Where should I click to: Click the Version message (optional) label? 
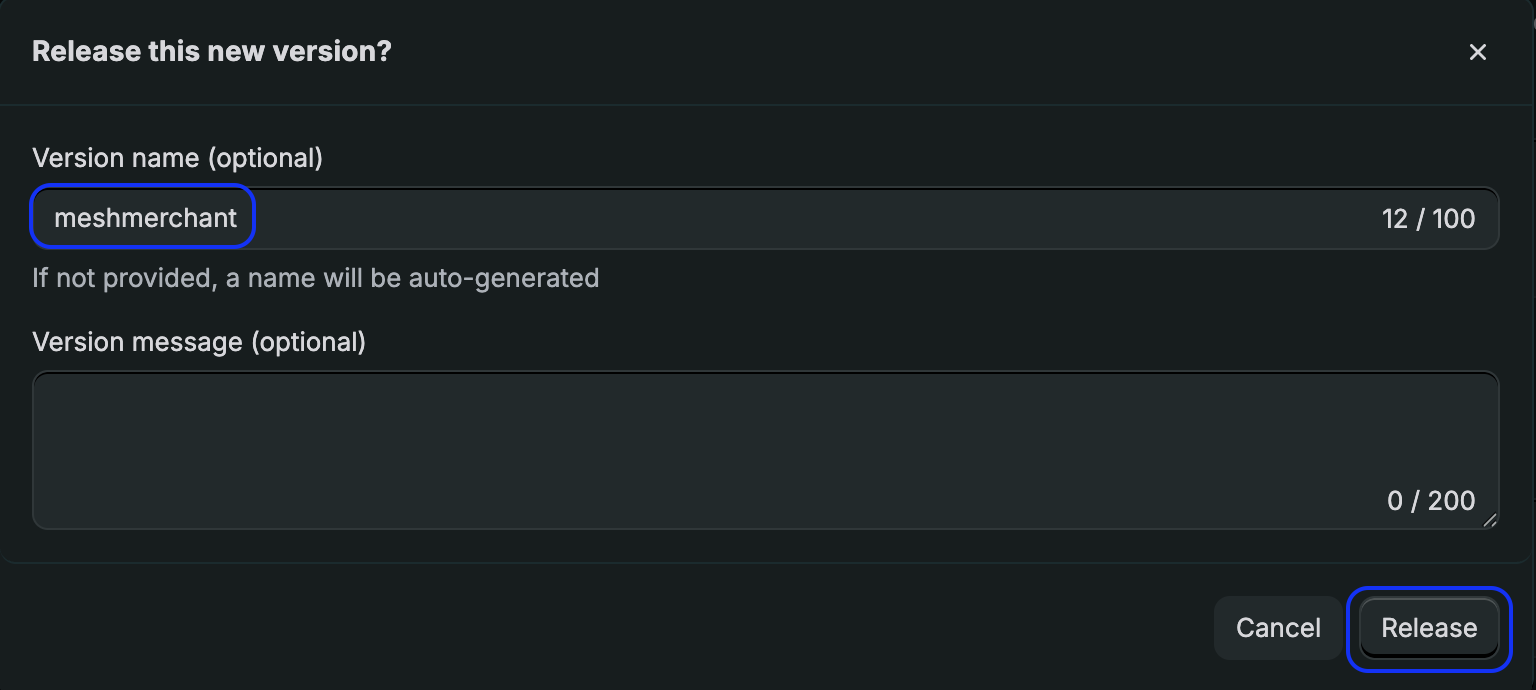pos(199,341)
